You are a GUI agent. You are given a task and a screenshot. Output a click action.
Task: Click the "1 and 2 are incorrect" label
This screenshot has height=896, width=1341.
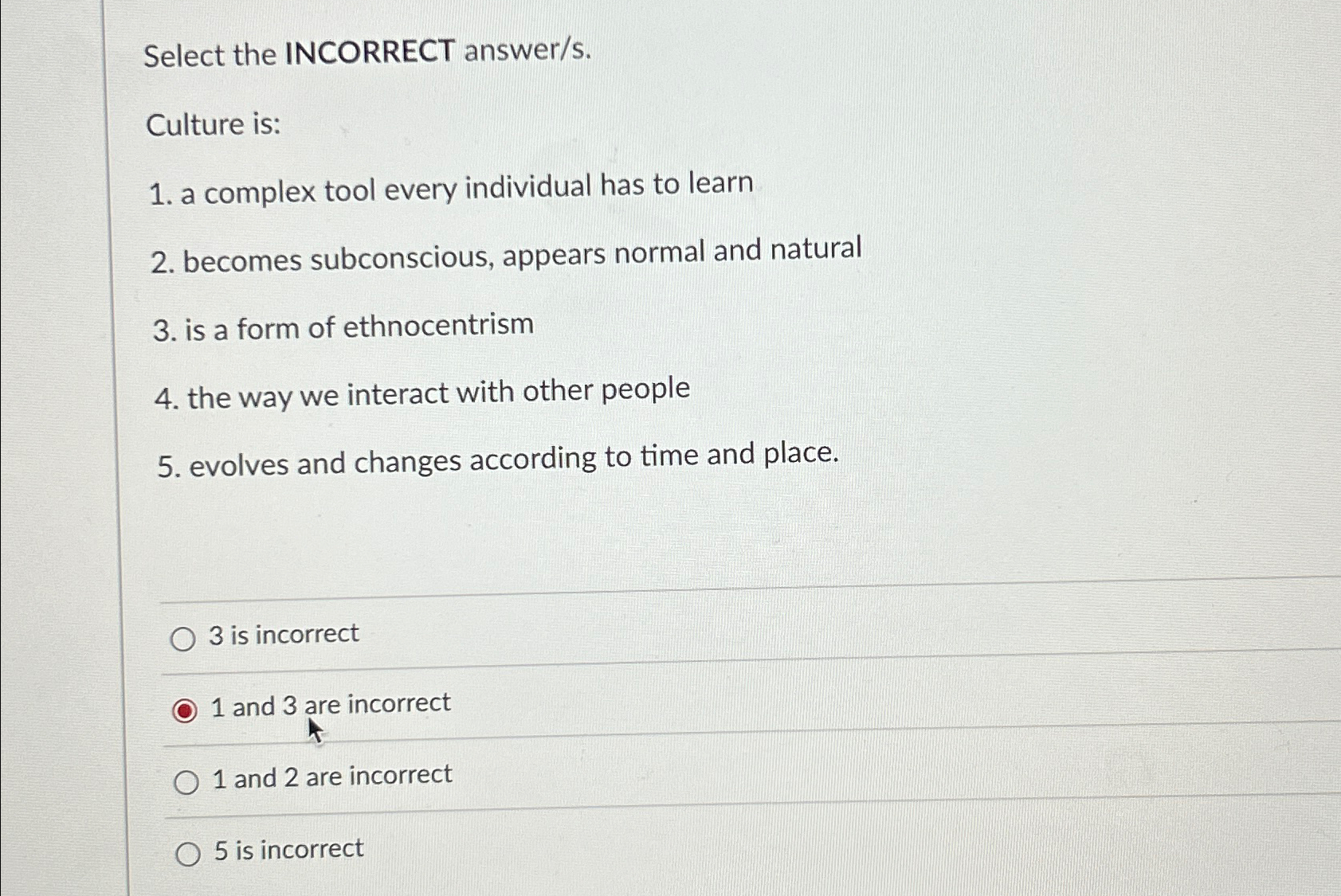point(331,776)
